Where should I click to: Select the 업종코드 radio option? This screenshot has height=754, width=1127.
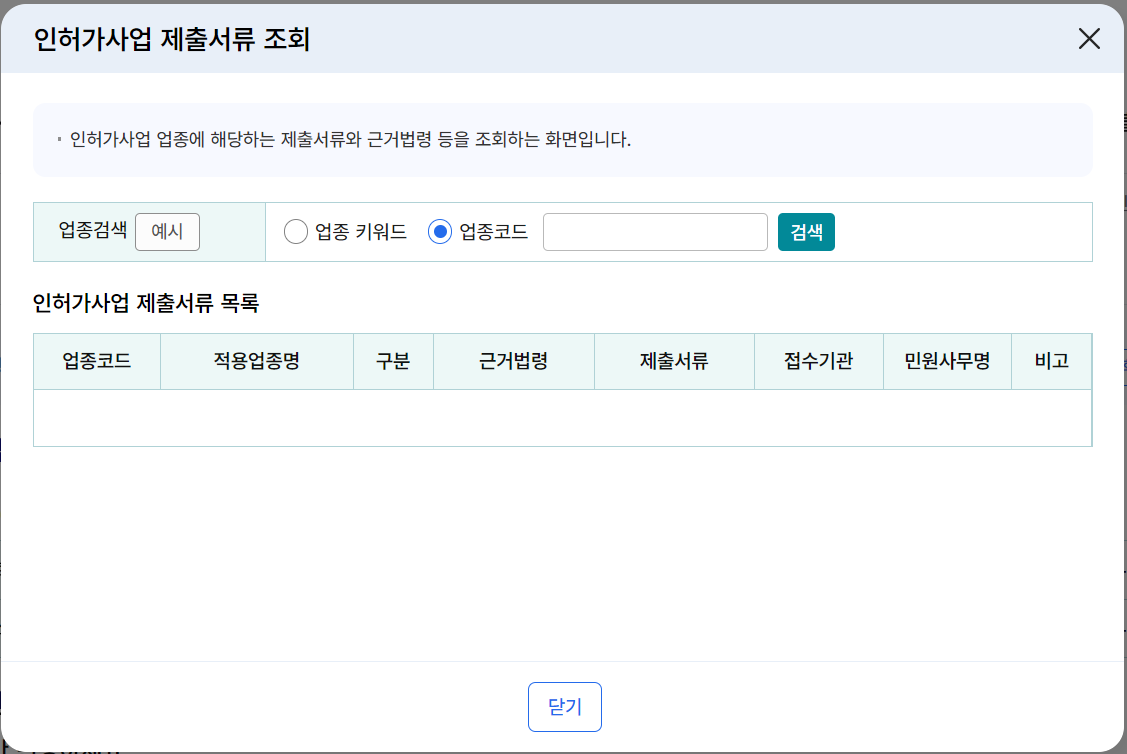click(440, 231)
